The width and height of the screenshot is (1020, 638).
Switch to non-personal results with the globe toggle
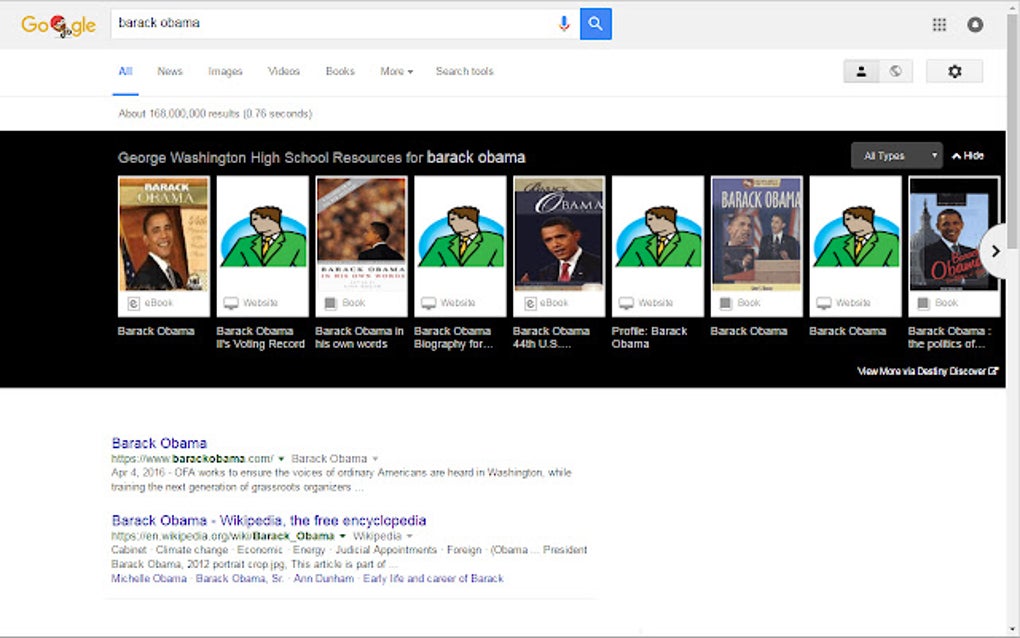[896, 71]
